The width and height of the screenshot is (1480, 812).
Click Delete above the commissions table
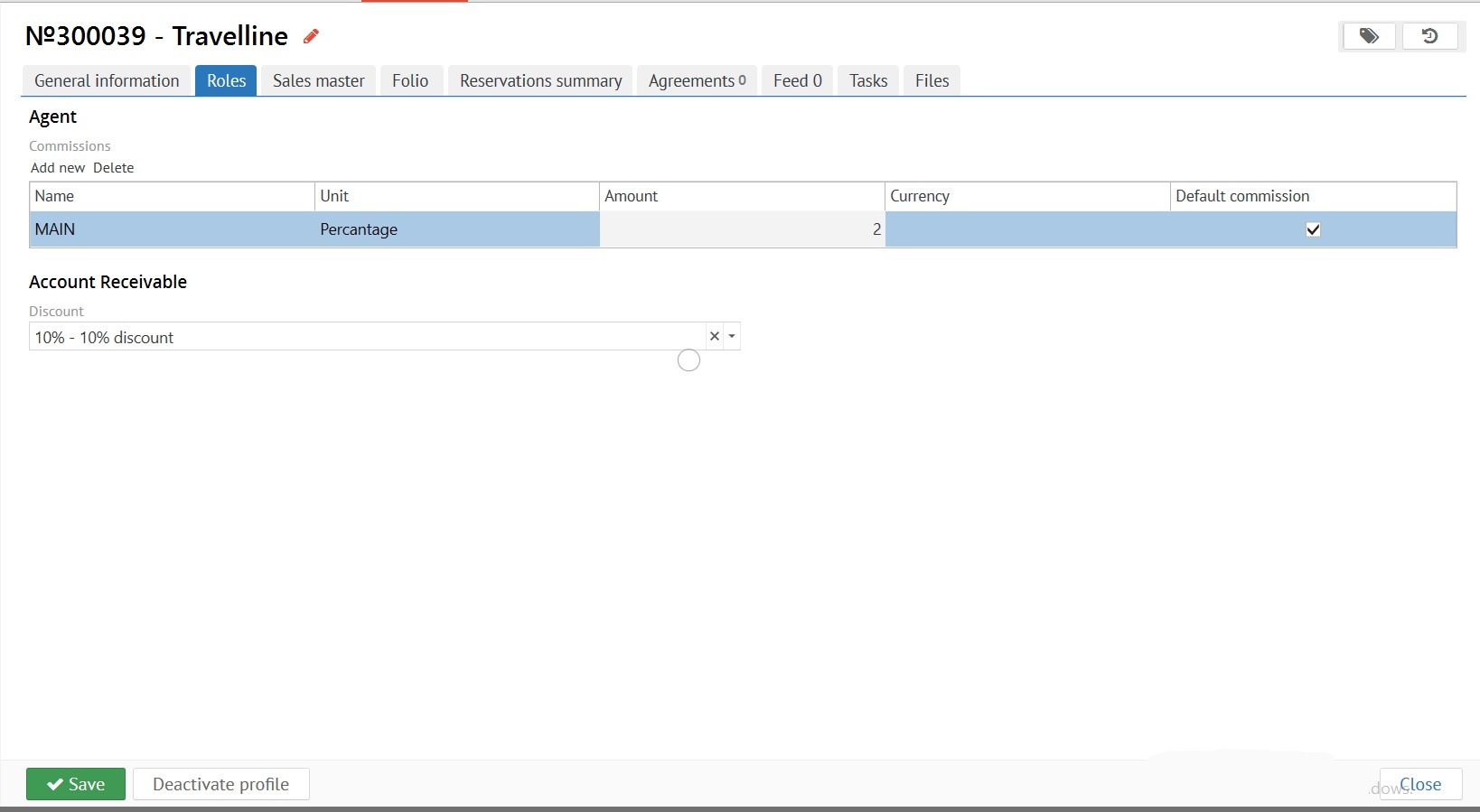[113, 168]
